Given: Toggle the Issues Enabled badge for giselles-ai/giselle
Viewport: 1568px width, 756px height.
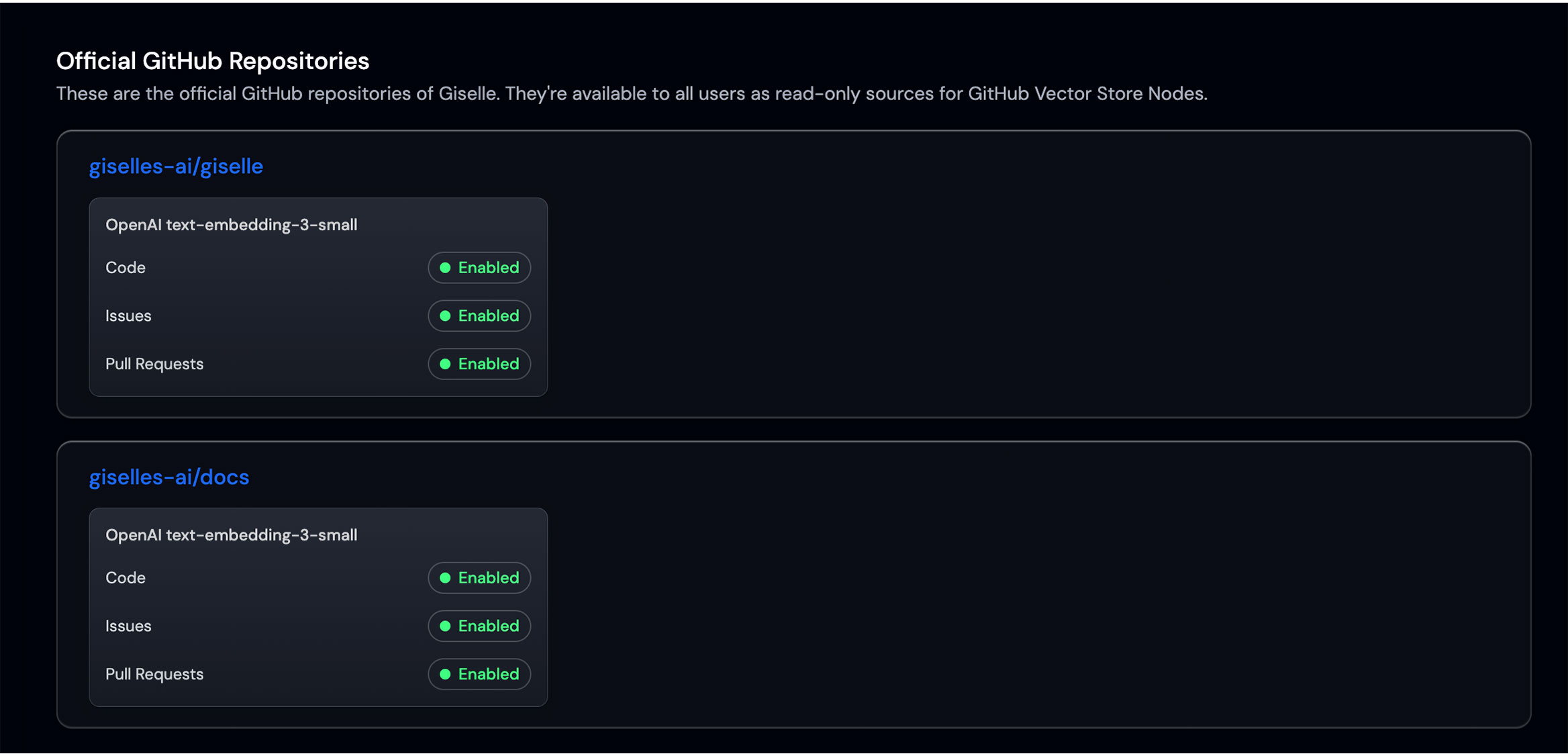Looking at the screenshot, I should click(x=479, y=316).
